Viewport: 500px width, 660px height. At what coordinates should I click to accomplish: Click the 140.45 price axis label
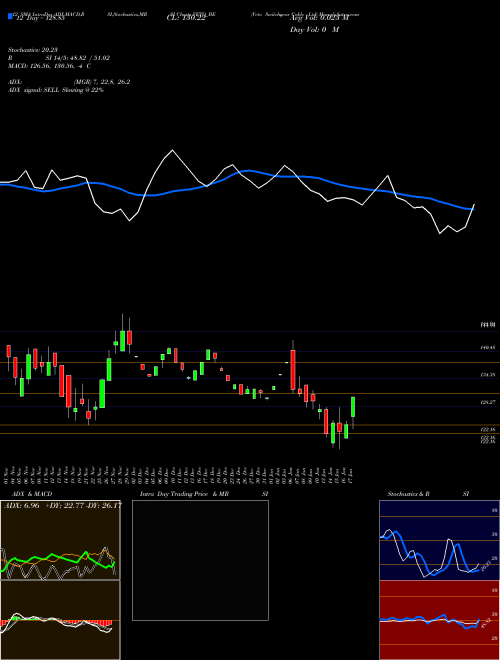[487, 348]
